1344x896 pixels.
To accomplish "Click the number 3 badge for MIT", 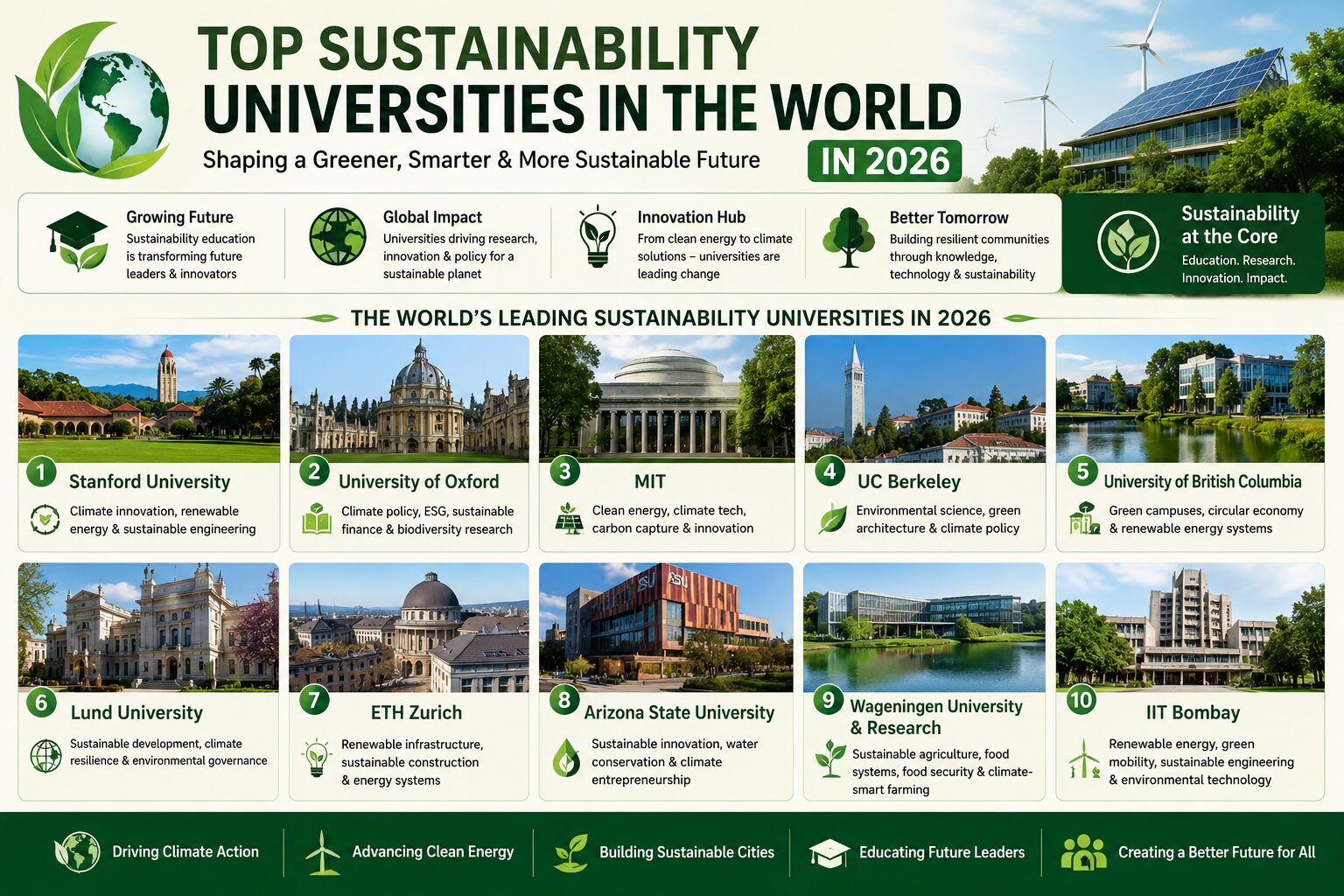I will point(565,472).
